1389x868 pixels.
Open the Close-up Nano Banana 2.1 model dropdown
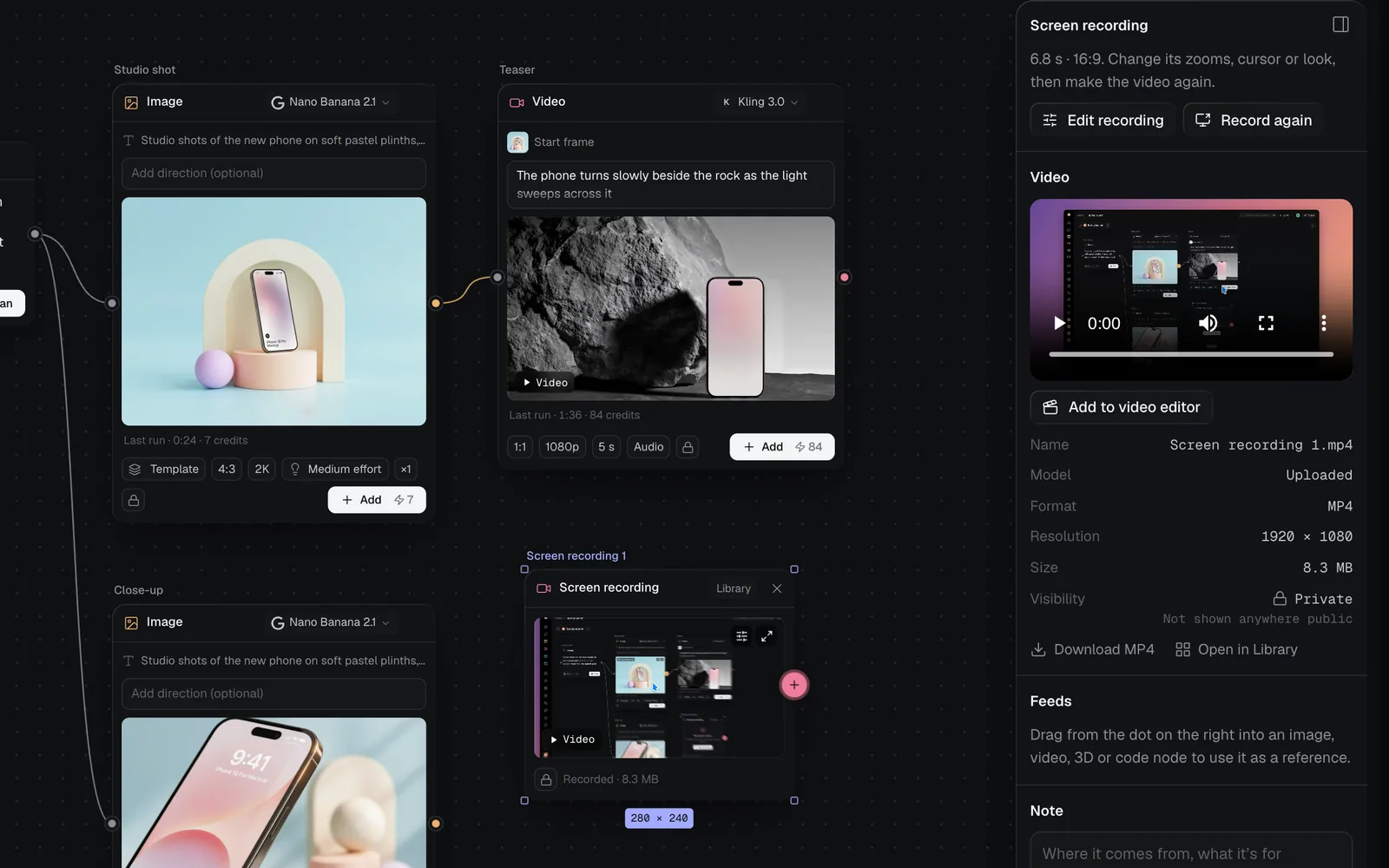[331, 622]
